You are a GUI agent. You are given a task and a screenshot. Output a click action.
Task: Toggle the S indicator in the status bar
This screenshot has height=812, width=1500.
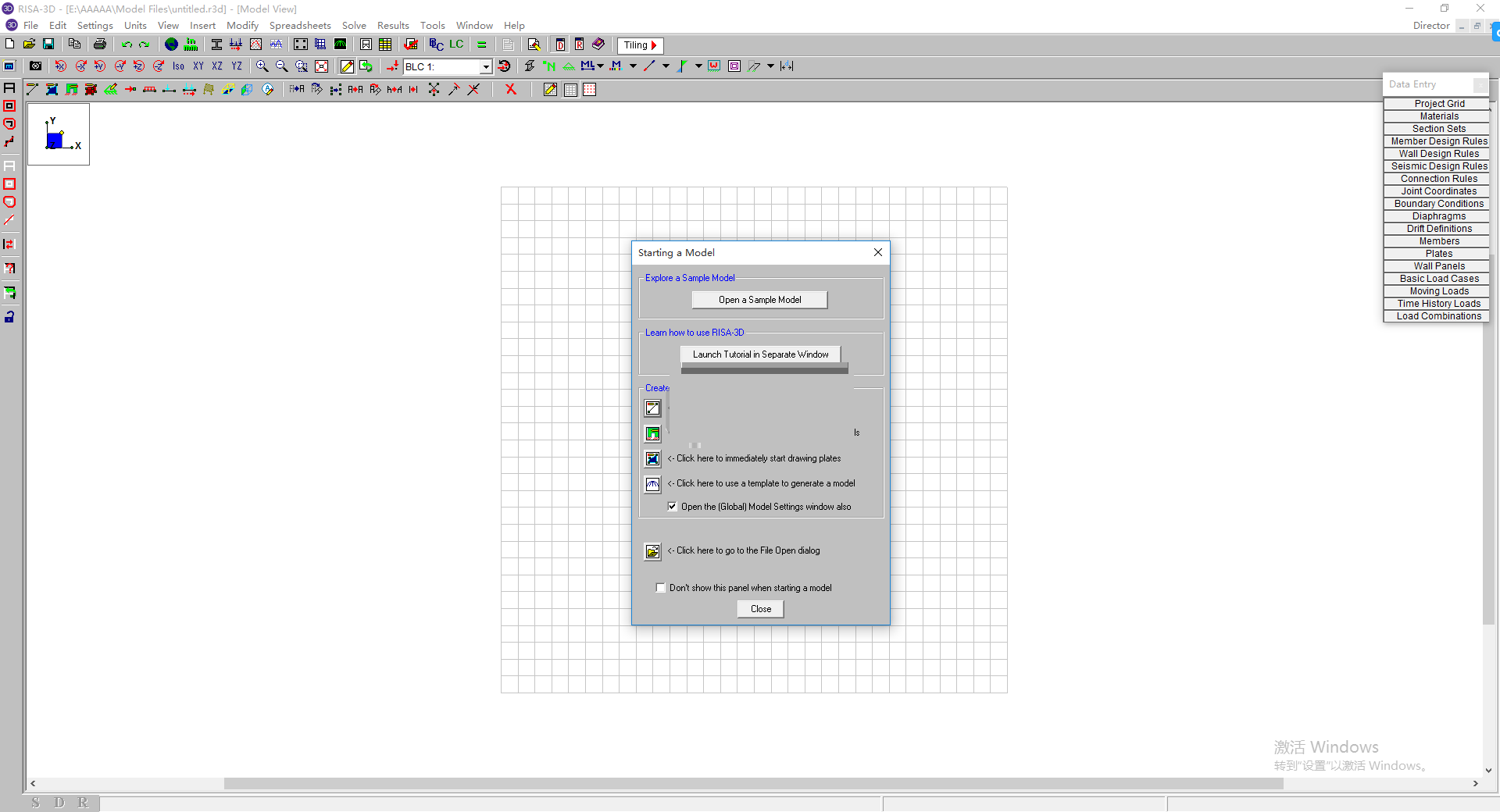(x=36, y=803)
